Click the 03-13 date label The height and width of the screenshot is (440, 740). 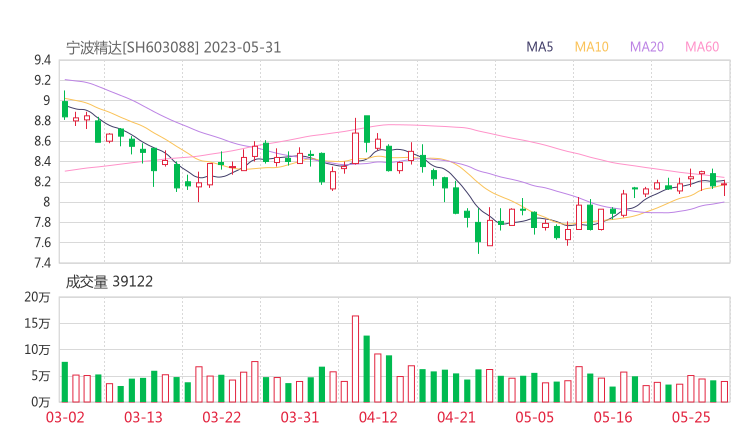[143, 417]
